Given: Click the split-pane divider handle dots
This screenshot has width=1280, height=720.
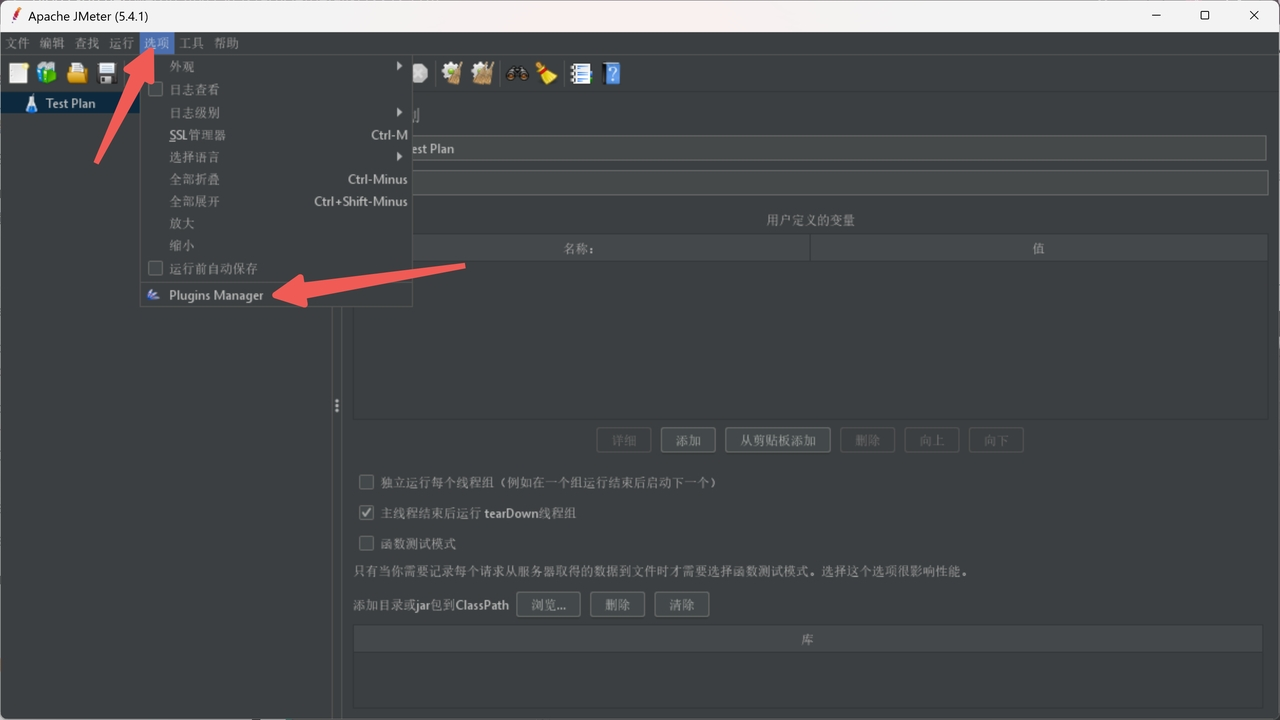Looking at the screenshot, I should tap(337, 405).
